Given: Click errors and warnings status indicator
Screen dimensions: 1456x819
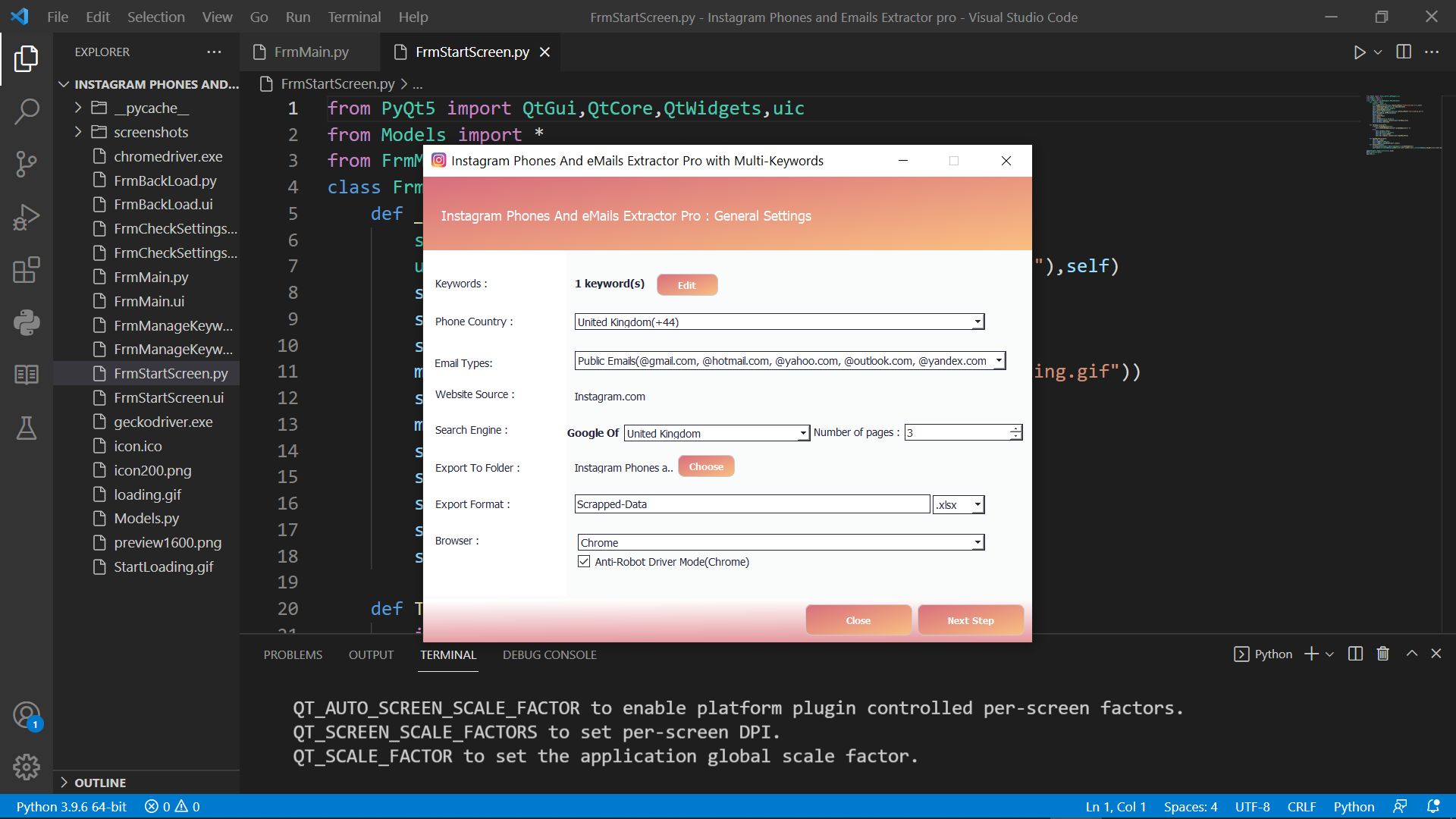Looking at the screenshot, I should 172,806.
